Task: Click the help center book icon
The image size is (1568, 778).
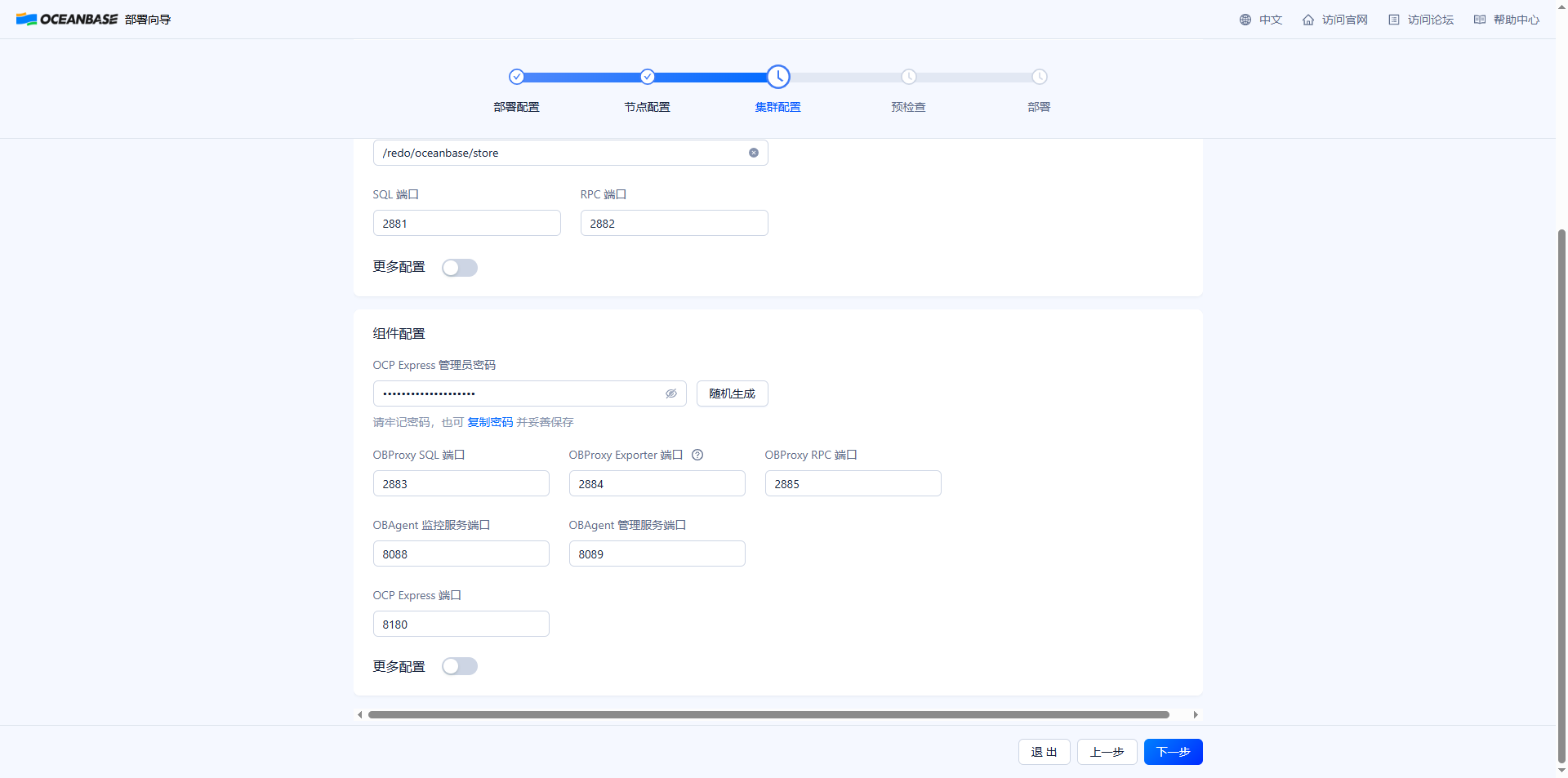Action: pos(1480,20)
